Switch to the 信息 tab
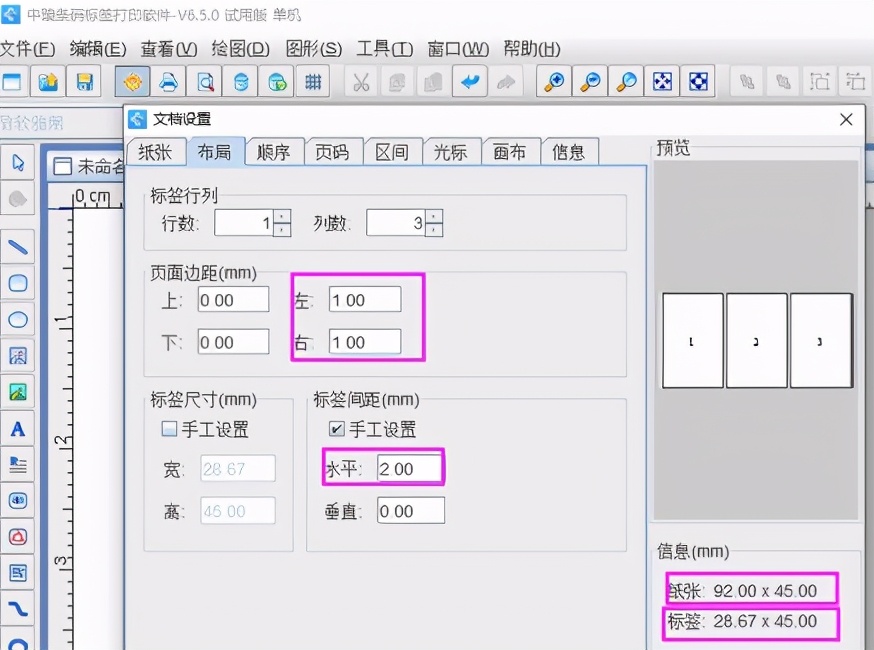Image resolution: width=874 pixels, height=650 pixels. click(x=569, y=152)
